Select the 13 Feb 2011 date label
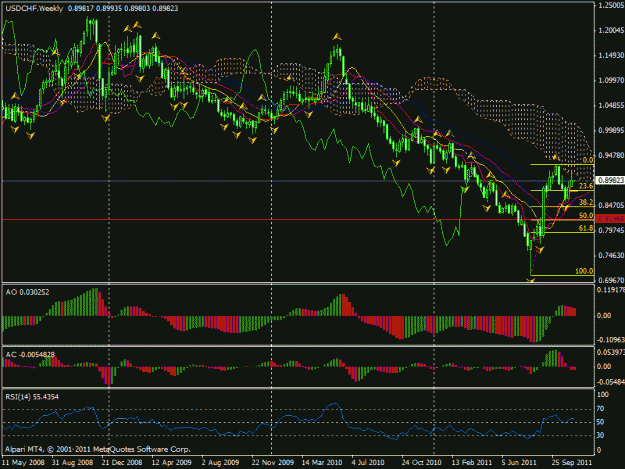The width and height of the screenshot is (625, 469). click(x=472, y=463)
